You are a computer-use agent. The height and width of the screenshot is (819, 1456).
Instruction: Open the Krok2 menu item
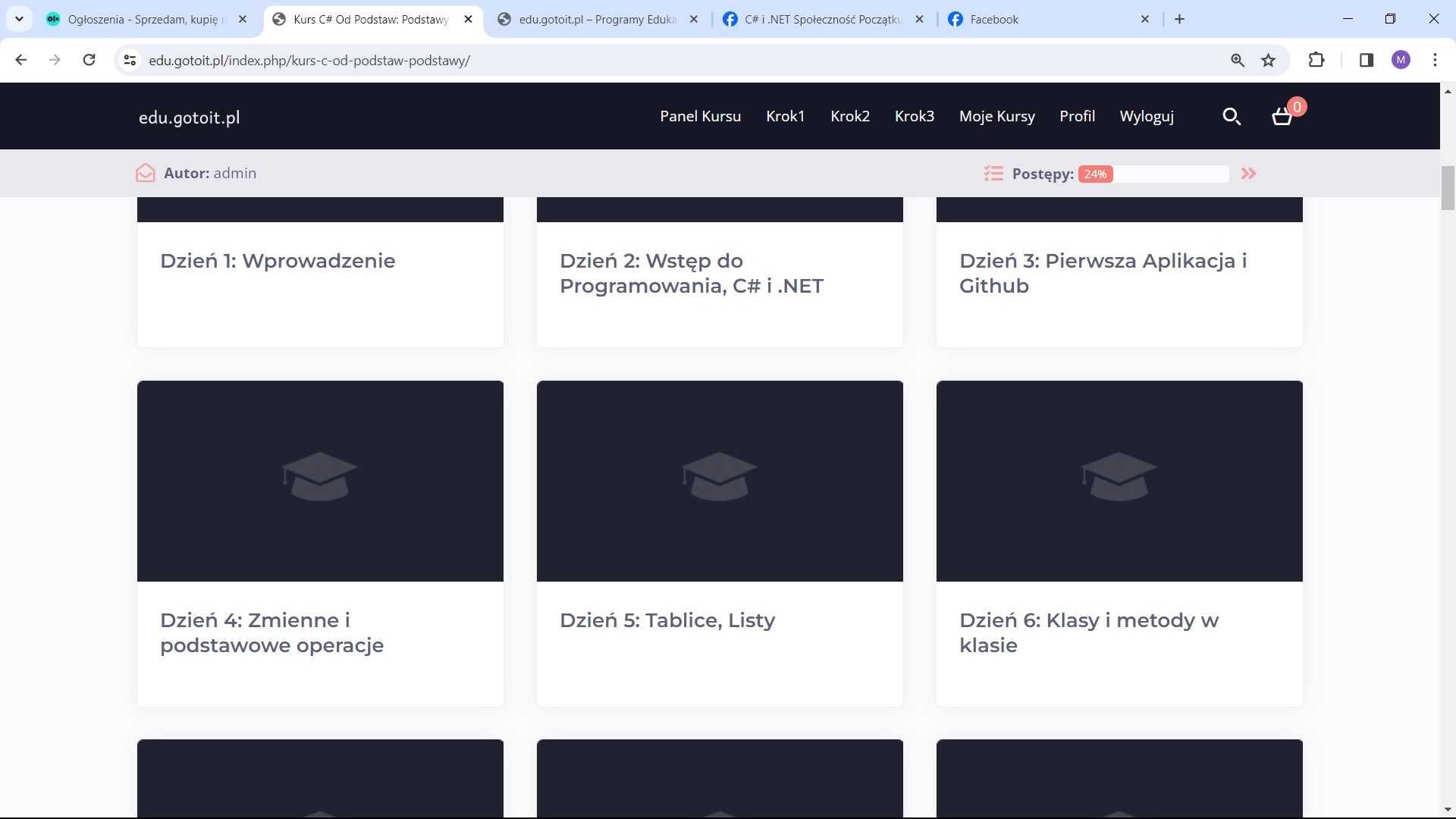(x=849, y=116)
